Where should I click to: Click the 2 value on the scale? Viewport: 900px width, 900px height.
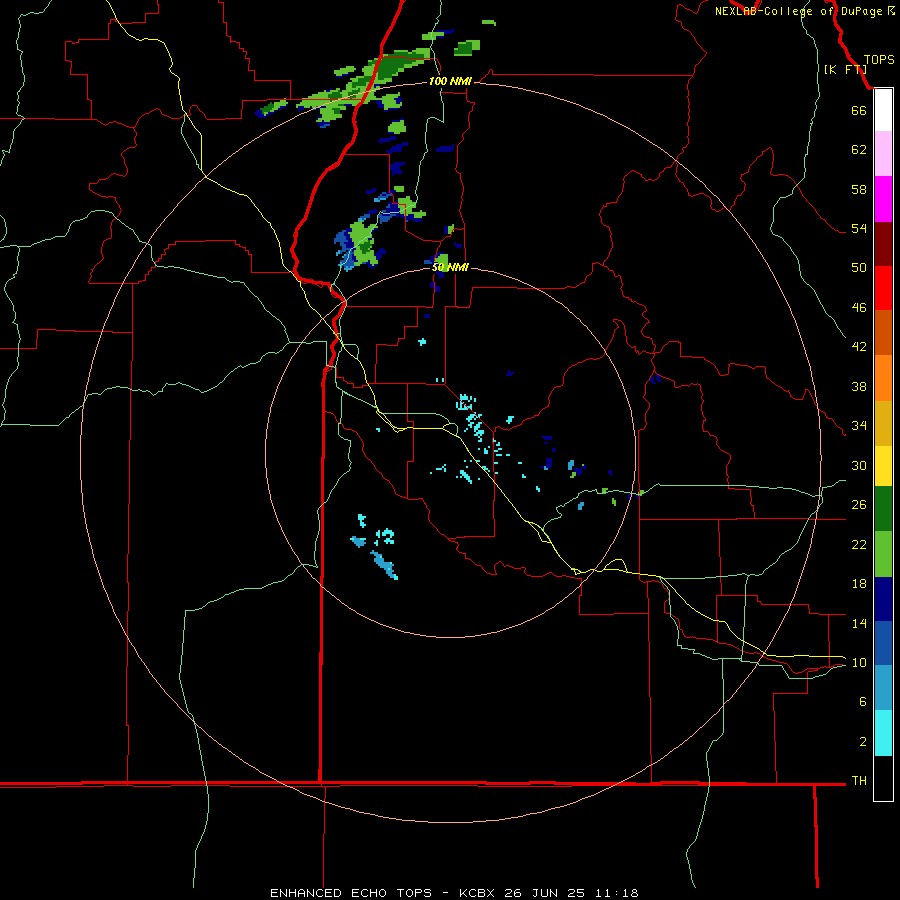click(863, 742)
